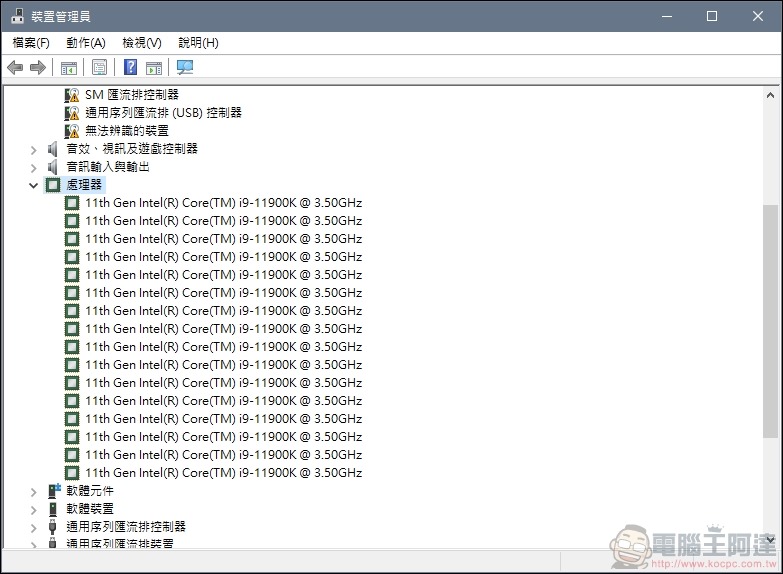The image size is (783, 574).
Task: Expand the 通用序列匯流排控制器 category
Action: coord(33,528)
